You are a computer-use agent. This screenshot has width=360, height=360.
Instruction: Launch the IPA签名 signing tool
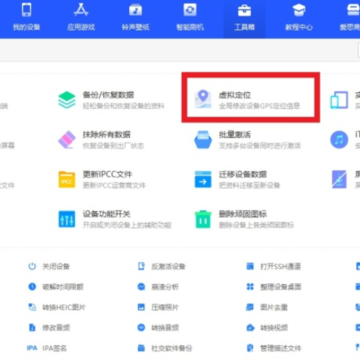tap(47, 348)
